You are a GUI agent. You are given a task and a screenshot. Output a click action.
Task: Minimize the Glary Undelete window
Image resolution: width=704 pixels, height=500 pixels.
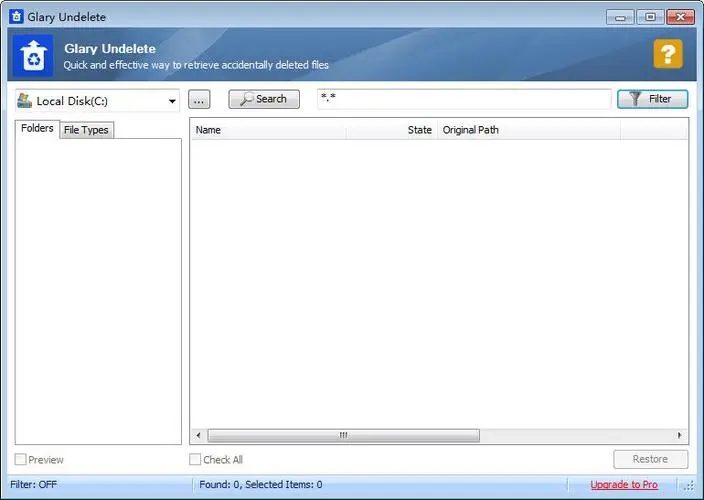[620, 17]
